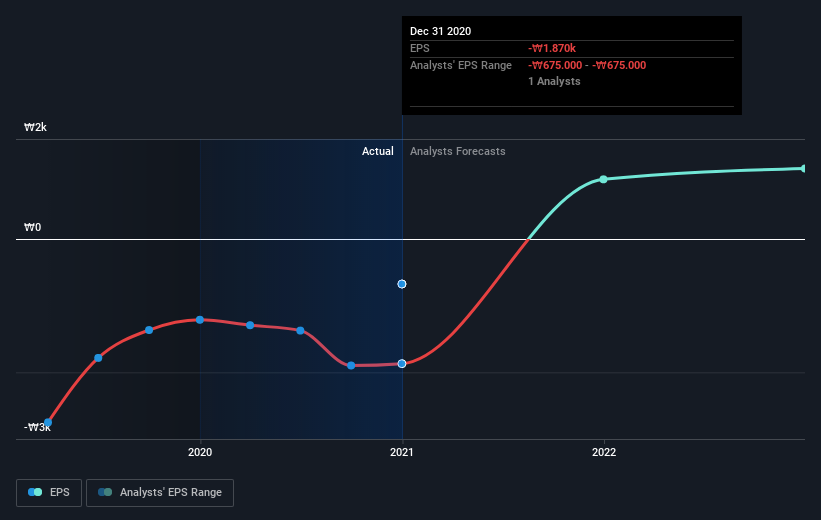Click the -₩3k y-axis label
This screenshot has width=821, height=520.
(37, 427)
